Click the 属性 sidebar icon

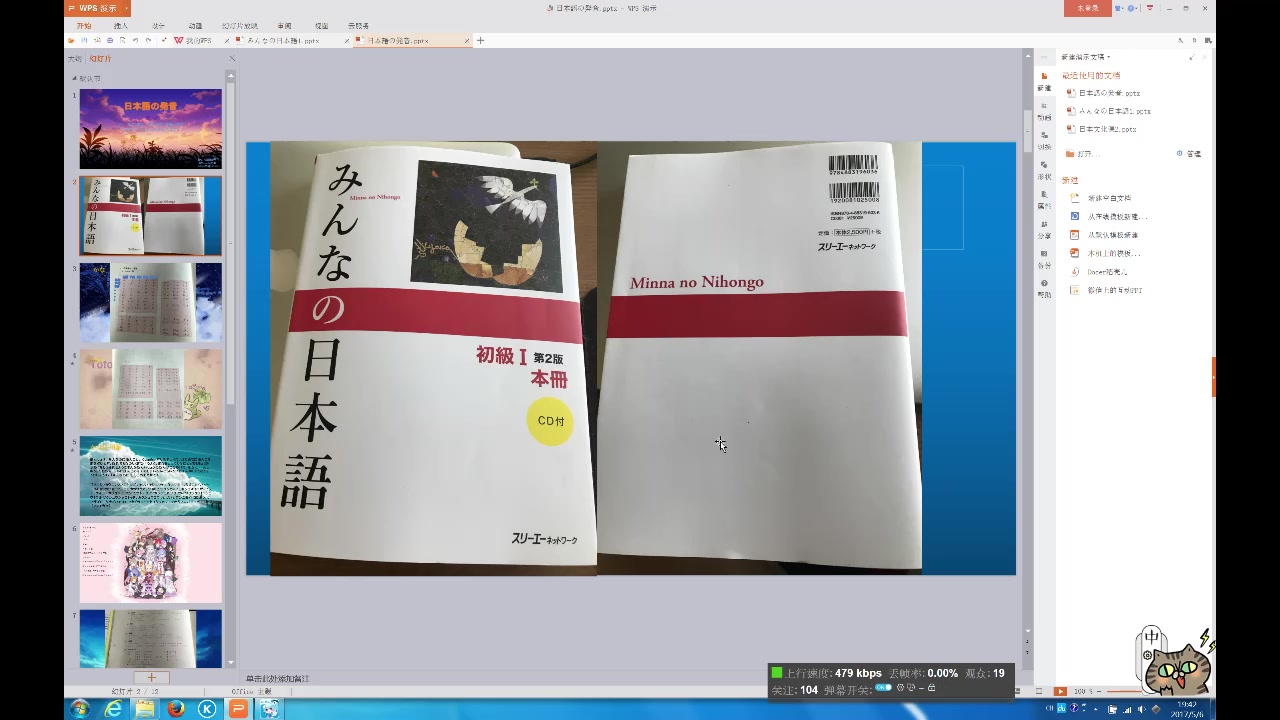[x=1044, y=200]
